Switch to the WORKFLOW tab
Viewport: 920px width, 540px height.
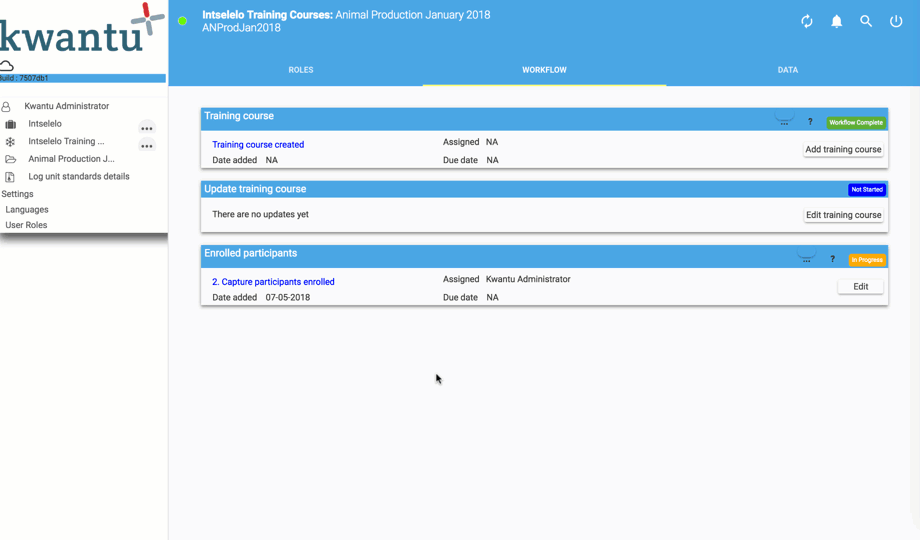[x=544, y=70]
